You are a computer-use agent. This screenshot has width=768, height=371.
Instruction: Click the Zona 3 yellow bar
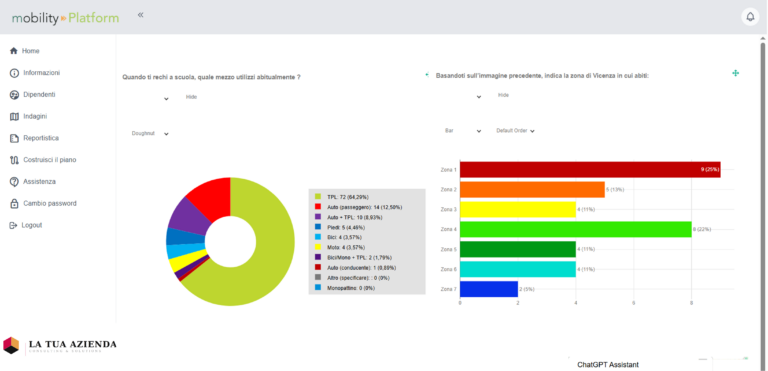(518, 209)
